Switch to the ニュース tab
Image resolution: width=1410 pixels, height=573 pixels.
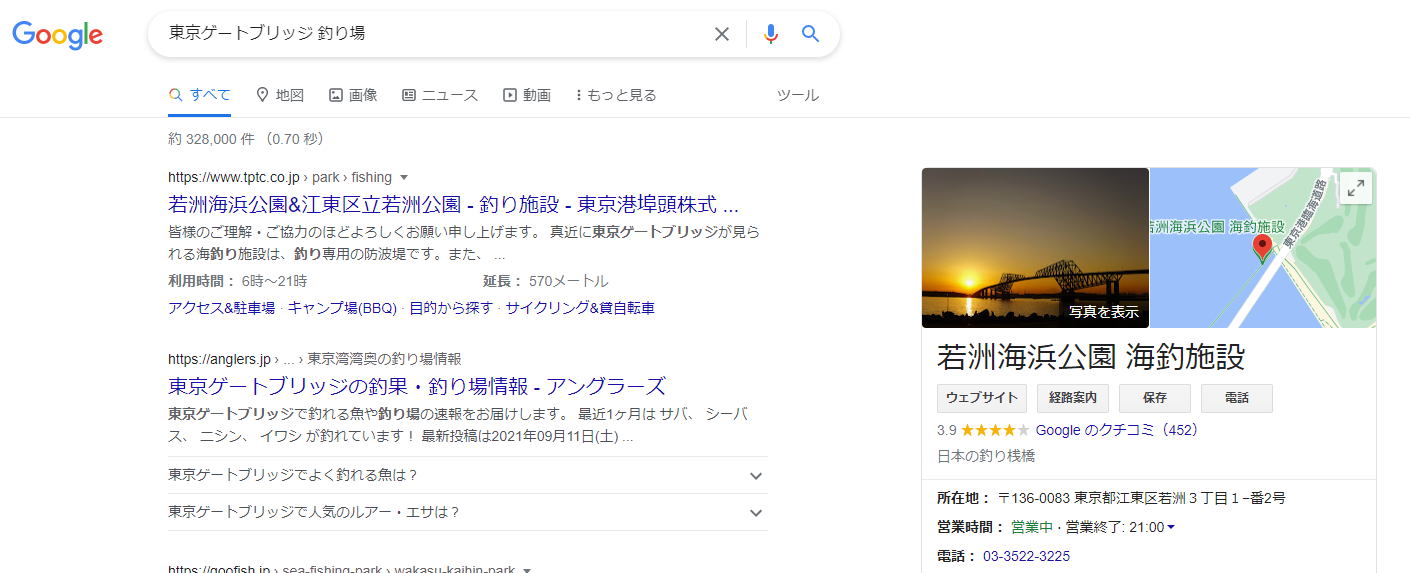click(440, 95)
